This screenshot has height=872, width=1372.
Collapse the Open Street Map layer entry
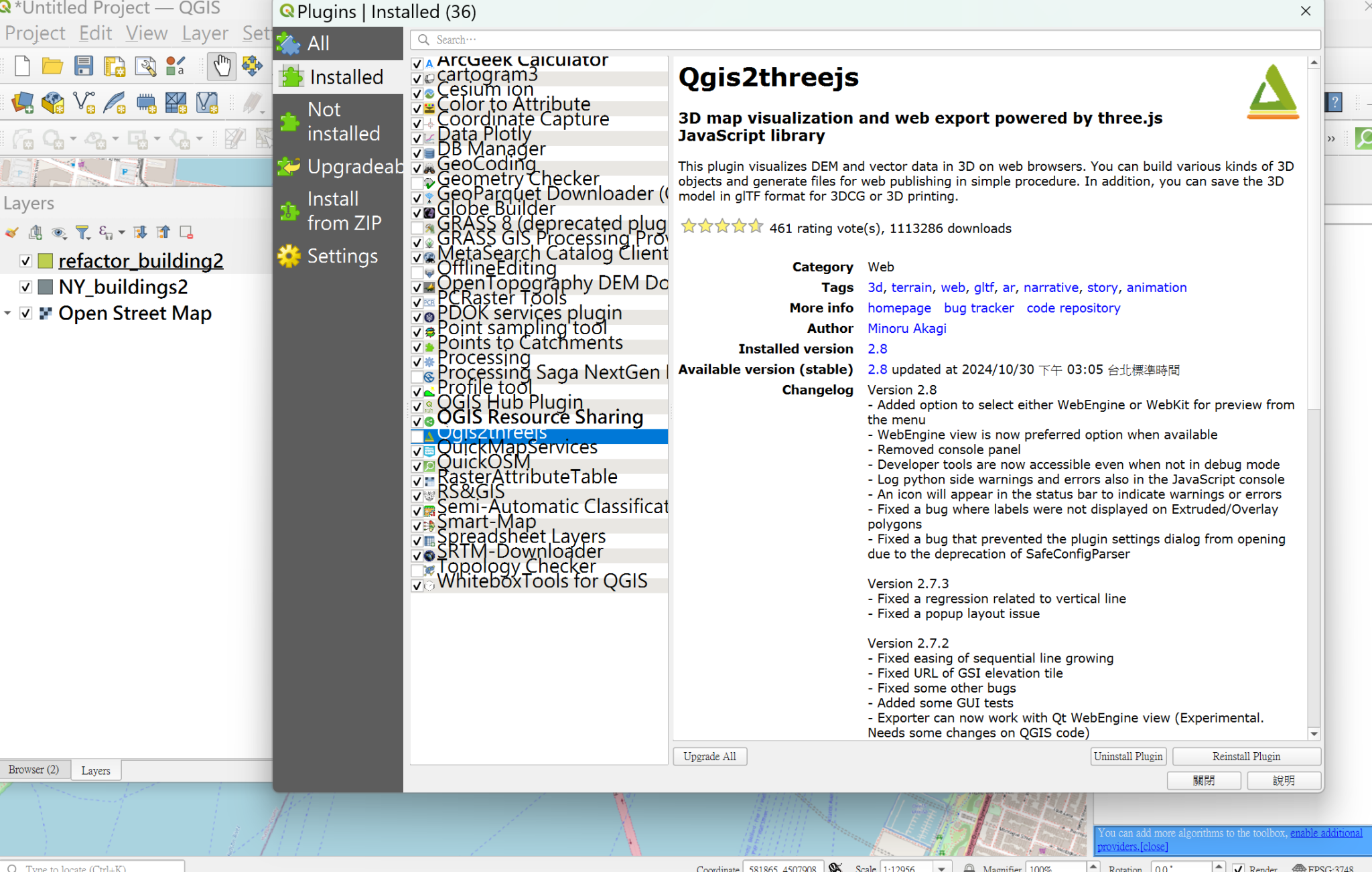coord(7,313)
